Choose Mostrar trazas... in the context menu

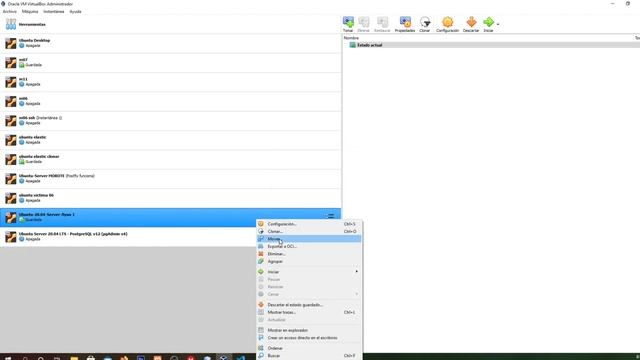coord(309,312)
